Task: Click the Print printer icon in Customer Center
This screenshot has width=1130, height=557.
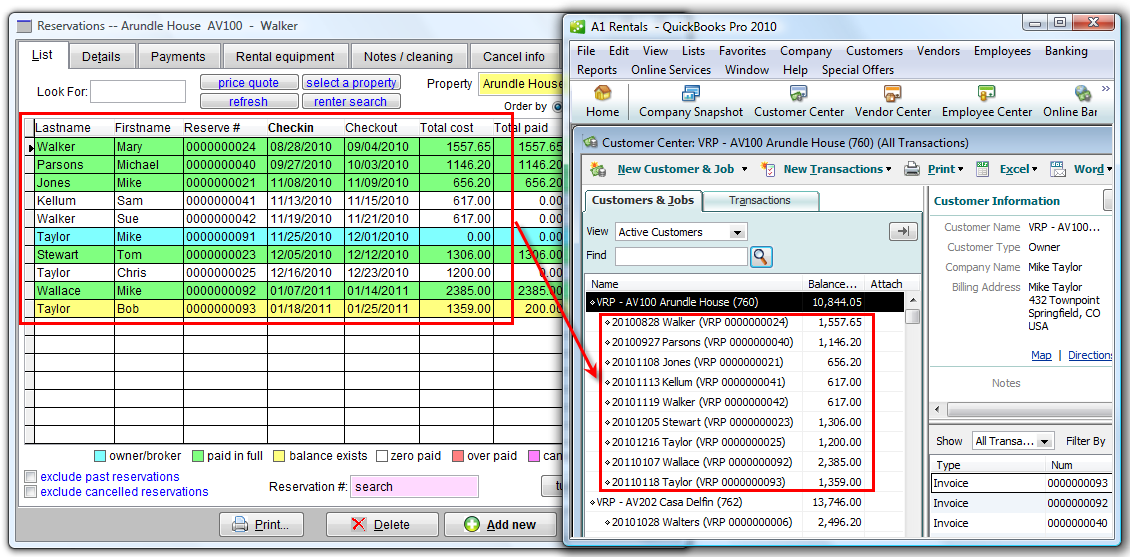Action: point(912,169)
